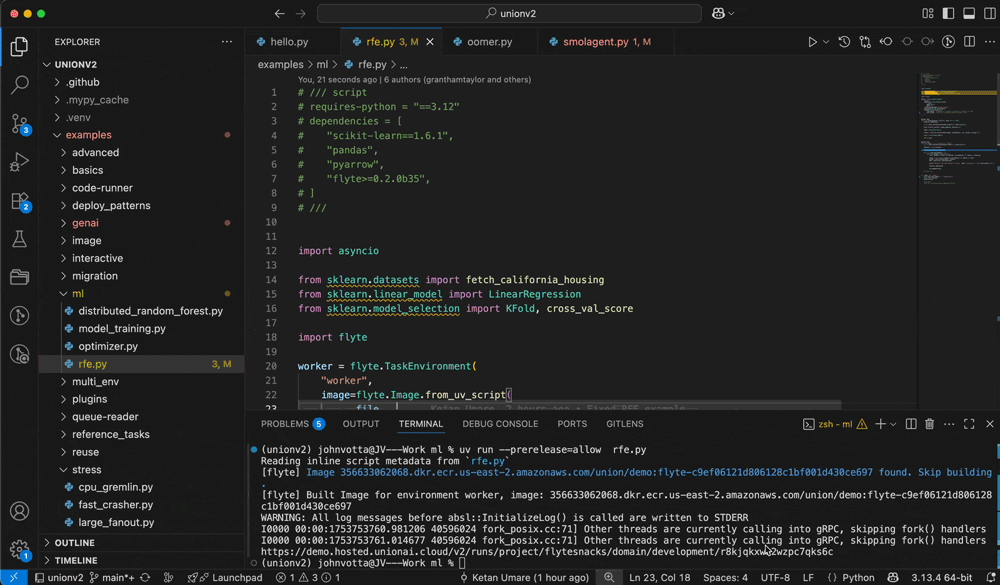Viewport: 1000px width, 585px height.
Task: Open the Source Control view
Action: (x=19, y=124)
